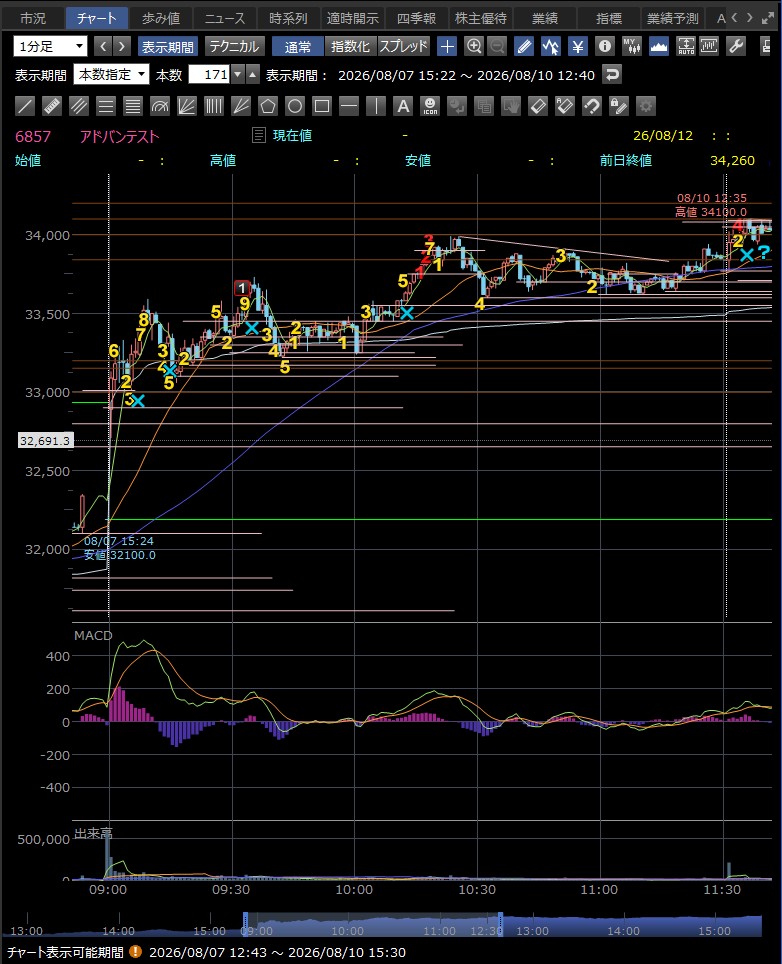Increase the bar count with up arrow
The image size is (782, 964).
[252, 74]
